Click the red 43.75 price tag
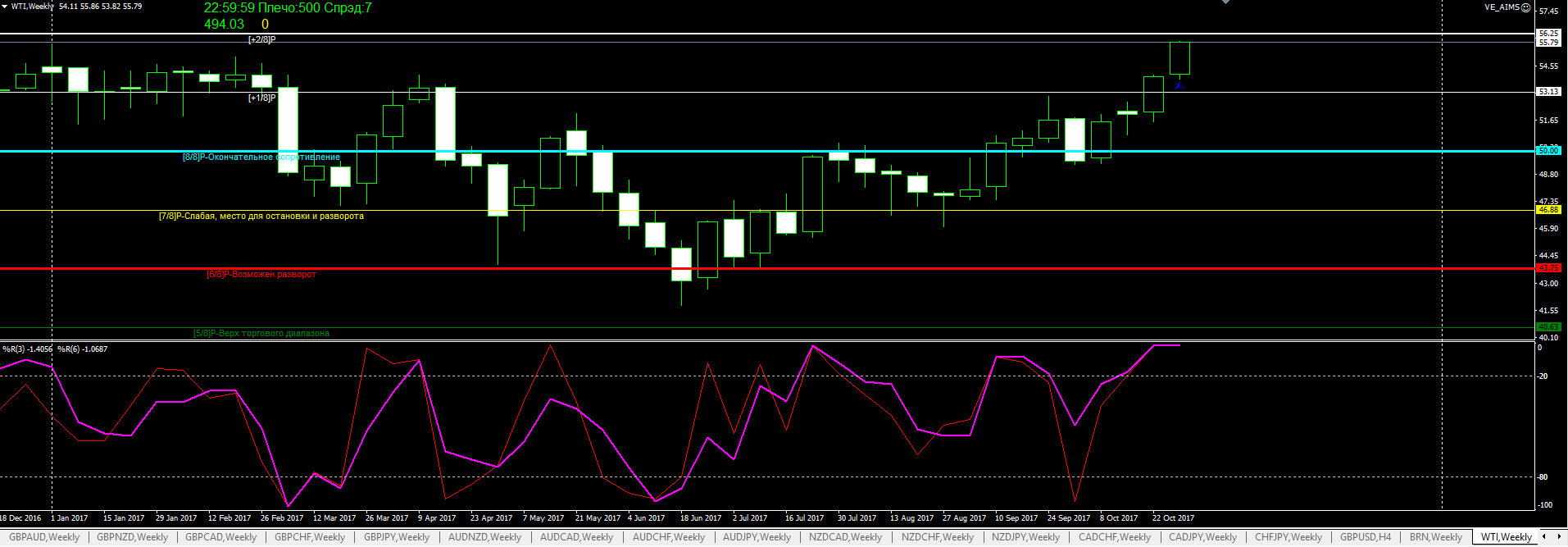 (1548, 268)
